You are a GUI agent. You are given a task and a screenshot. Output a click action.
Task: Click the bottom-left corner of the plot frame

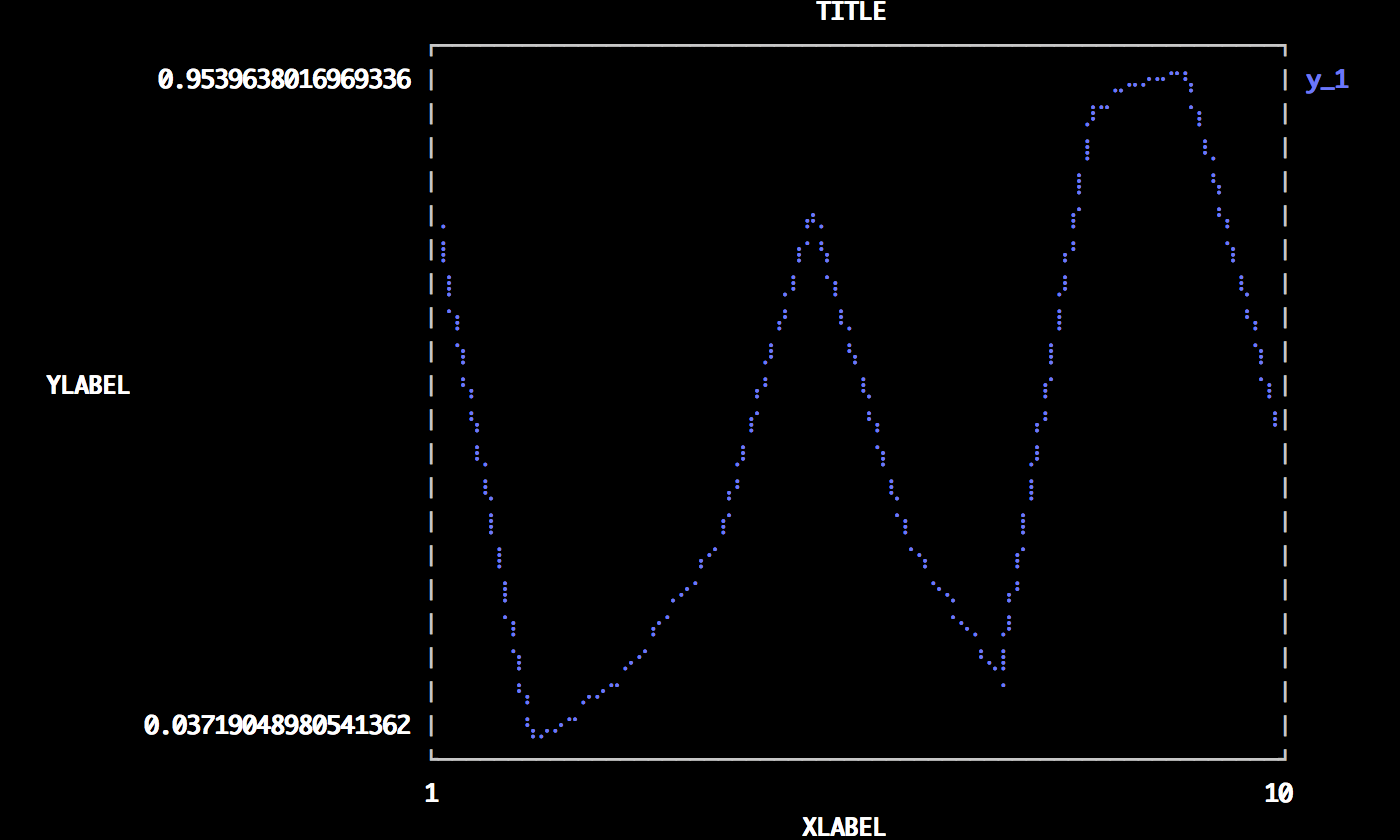431,759
